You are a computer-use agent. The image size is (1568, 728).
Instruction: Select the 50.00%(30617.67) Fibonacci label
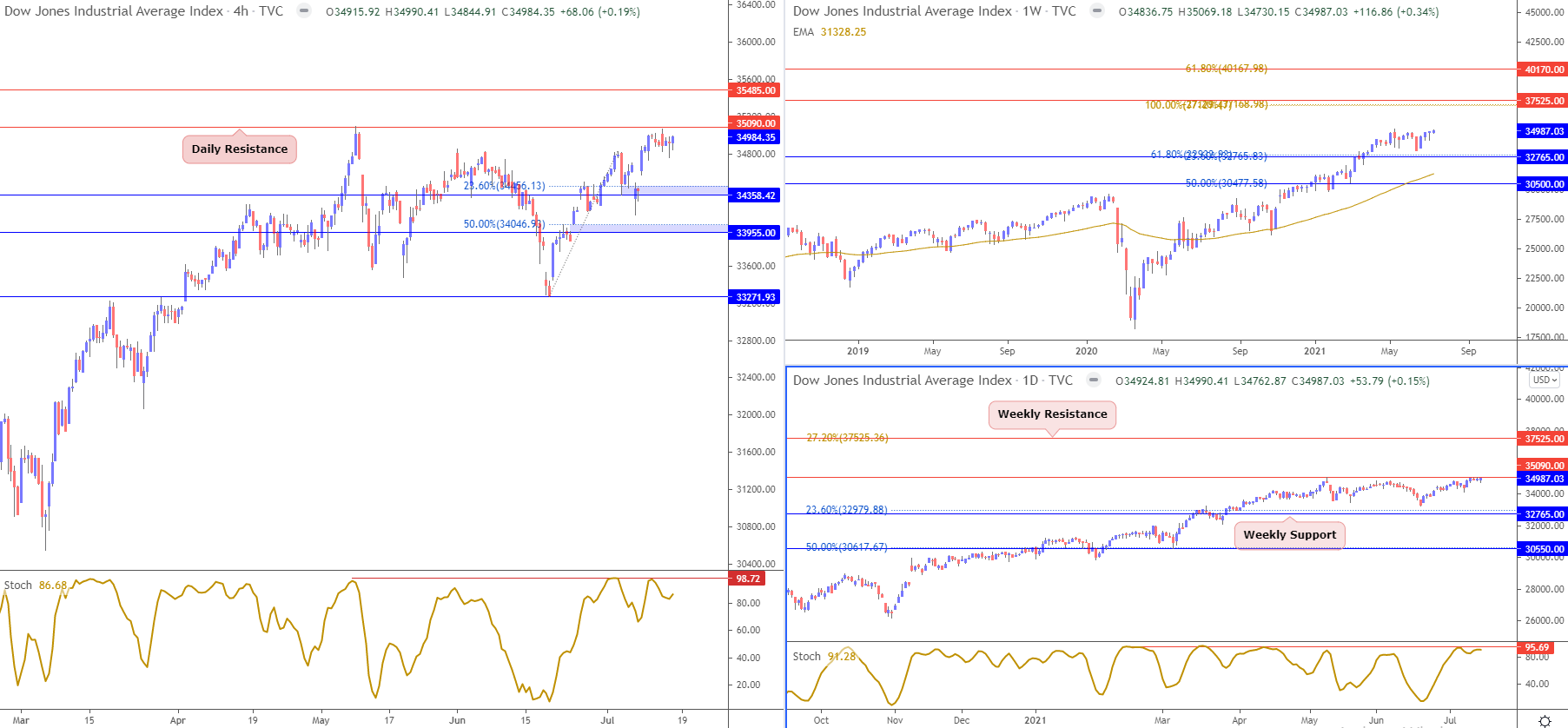pos(846,547)
